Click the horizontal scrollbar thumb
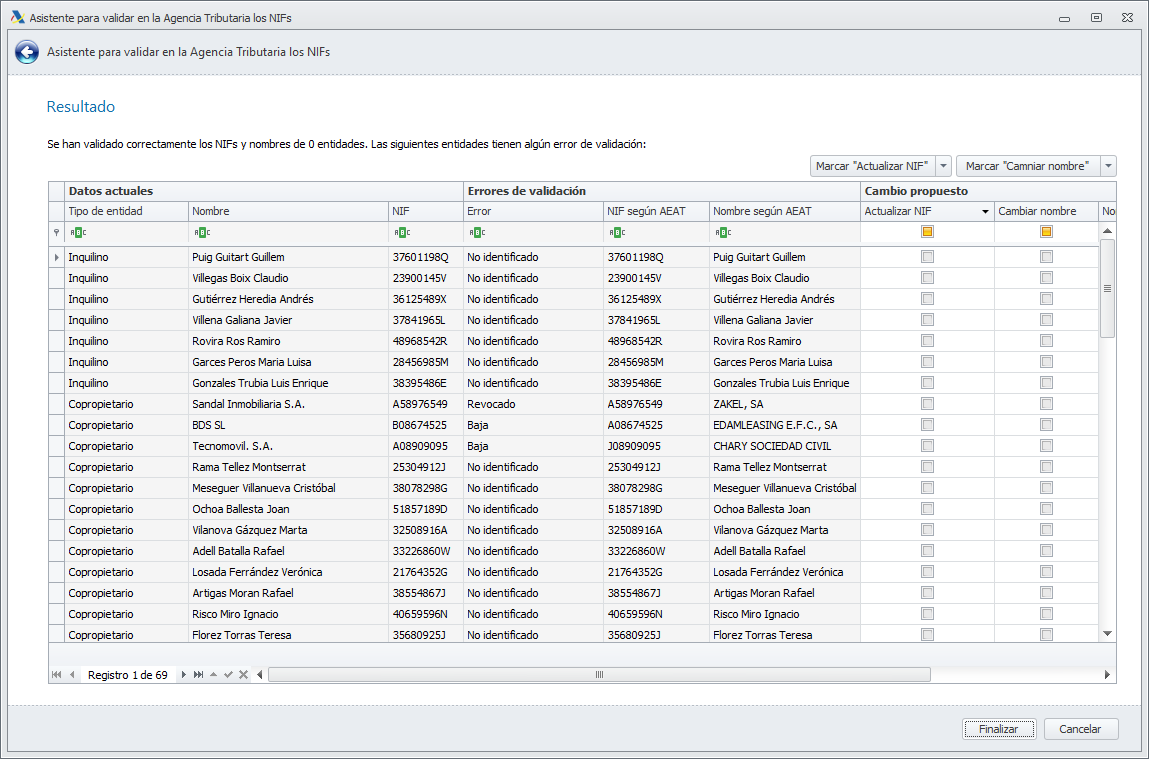 coord(600,675)
